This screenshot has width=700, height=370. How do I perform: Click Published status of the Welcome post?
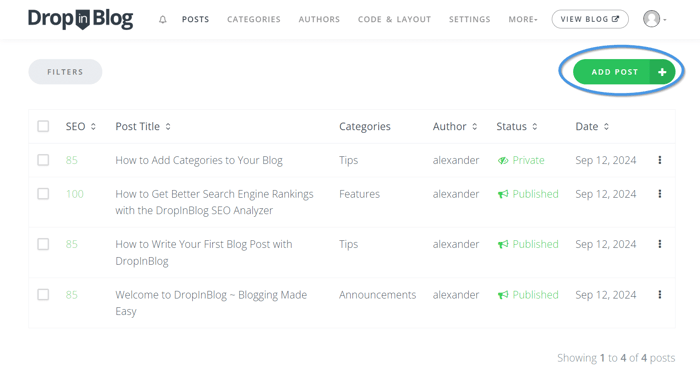click(535, 295)
